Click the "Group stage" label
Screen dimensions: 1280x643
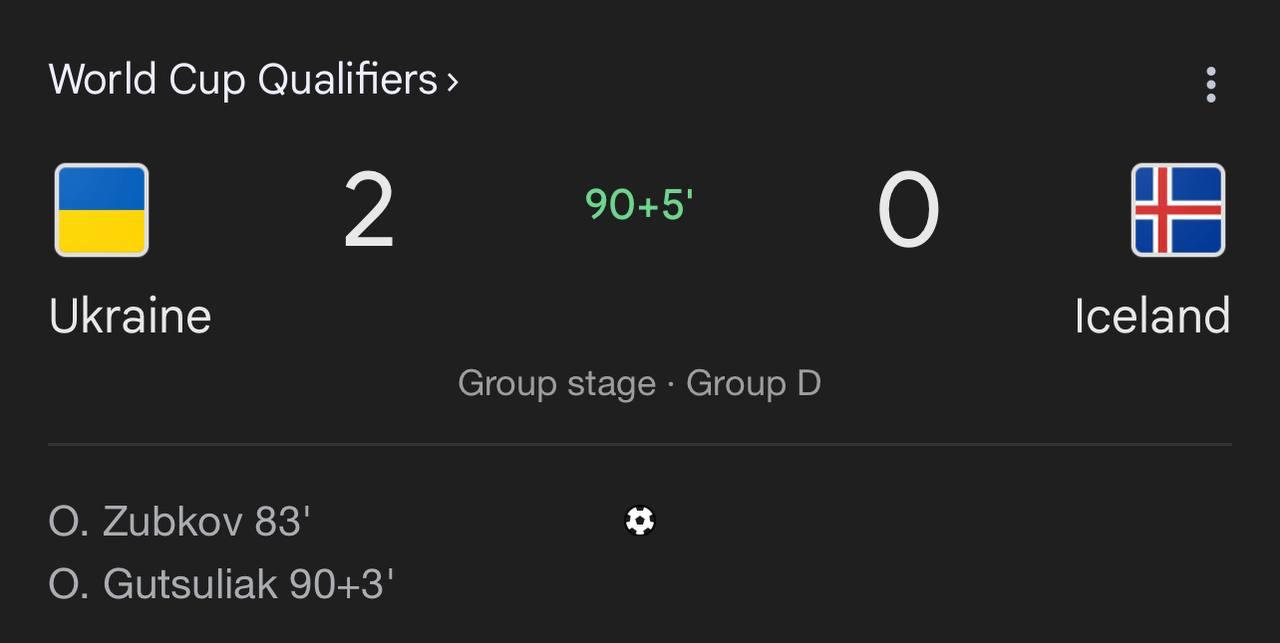[556, 384]
